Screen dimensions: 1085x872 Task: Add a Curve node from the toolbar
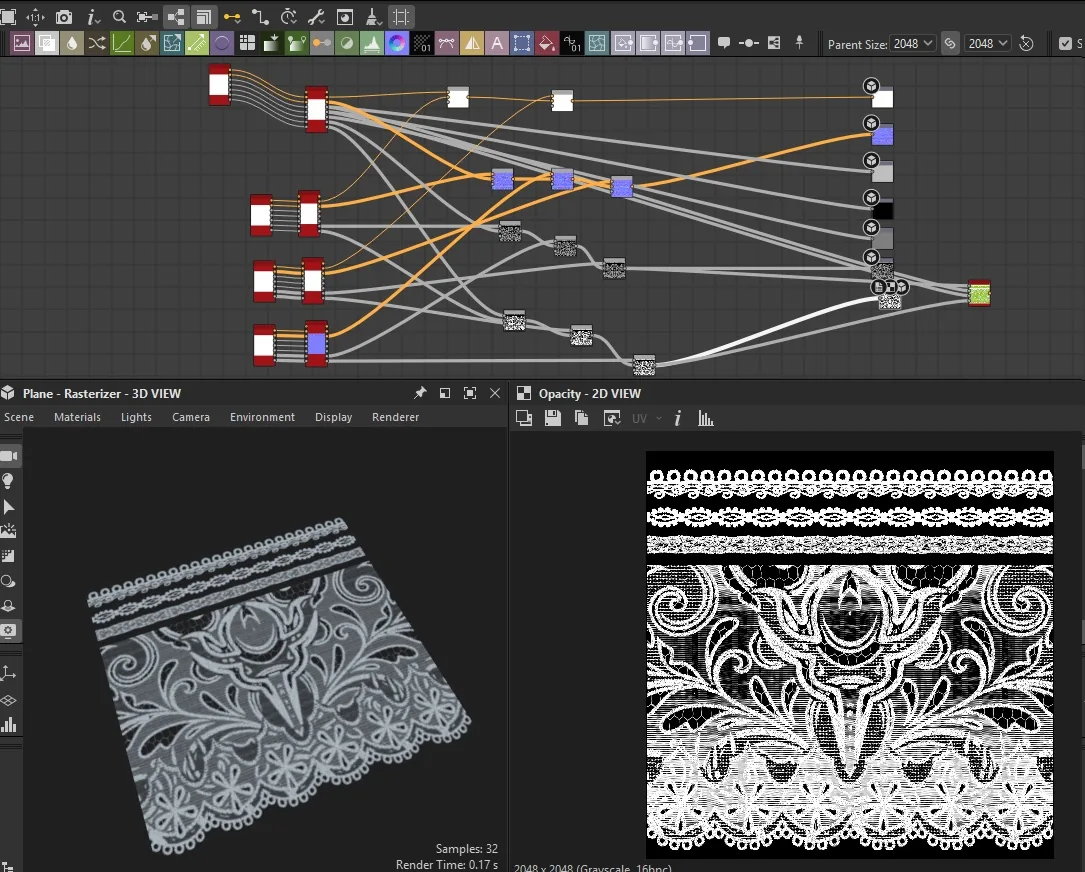[x=122, y=43]
